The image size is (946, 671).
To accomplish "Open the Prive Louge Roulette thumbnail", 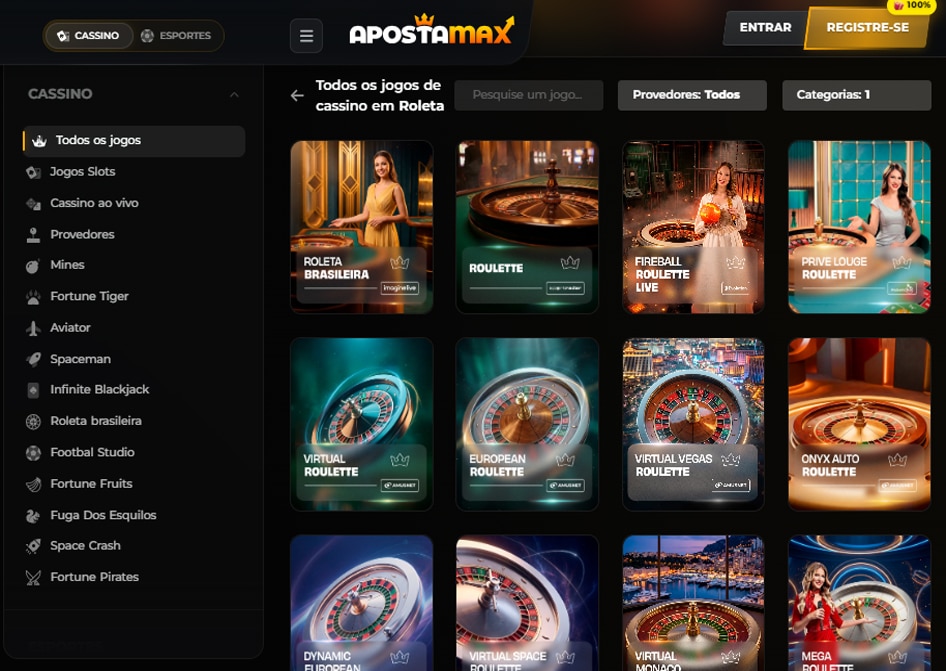I will [859, 227].
